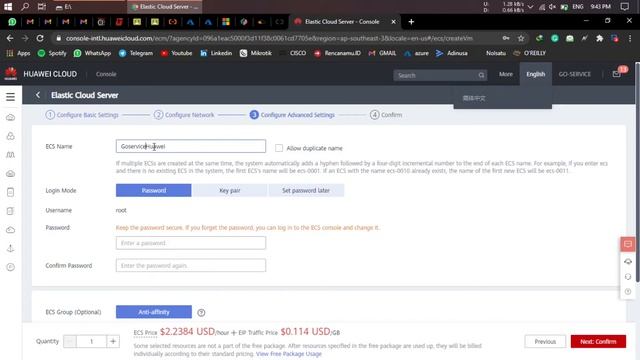
Task: Select Set password later login mode
Action: (306, 190)
